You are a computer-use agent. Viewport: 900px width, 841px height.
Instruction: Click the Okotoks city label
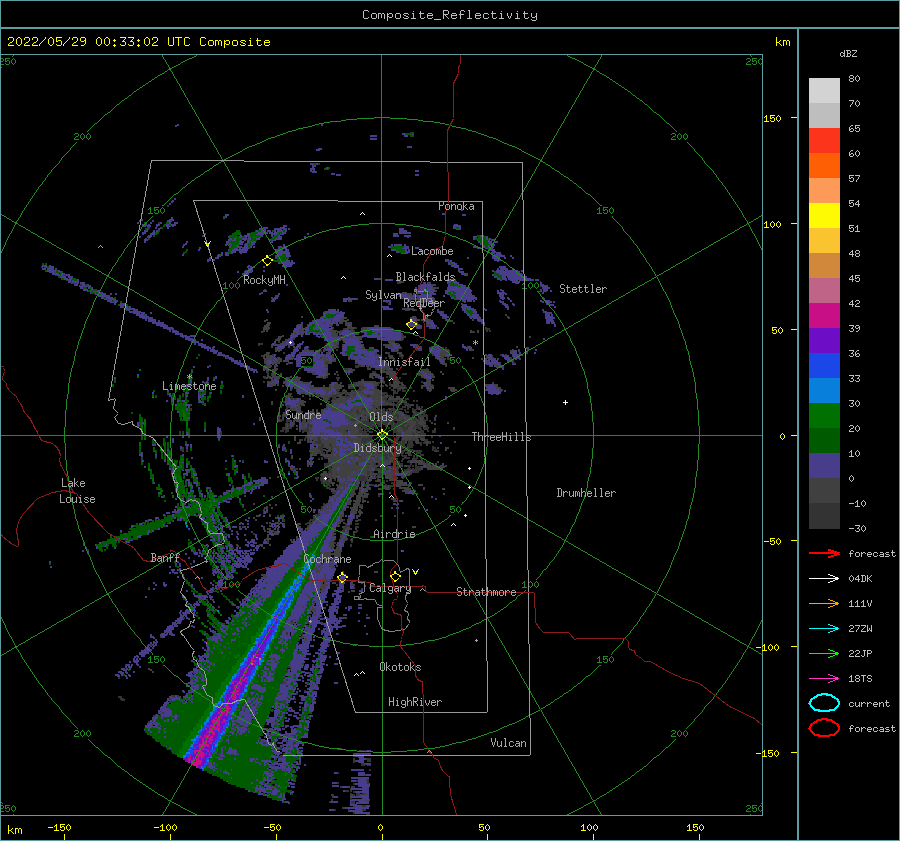pos(400,667)
